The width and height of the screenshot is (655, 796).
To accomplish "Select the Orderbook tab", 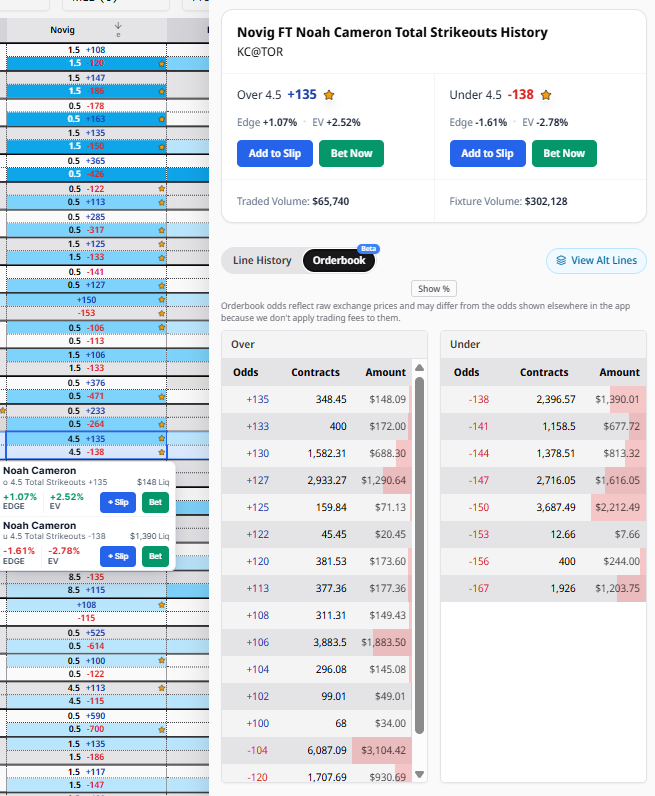I will tap(339, 260).
